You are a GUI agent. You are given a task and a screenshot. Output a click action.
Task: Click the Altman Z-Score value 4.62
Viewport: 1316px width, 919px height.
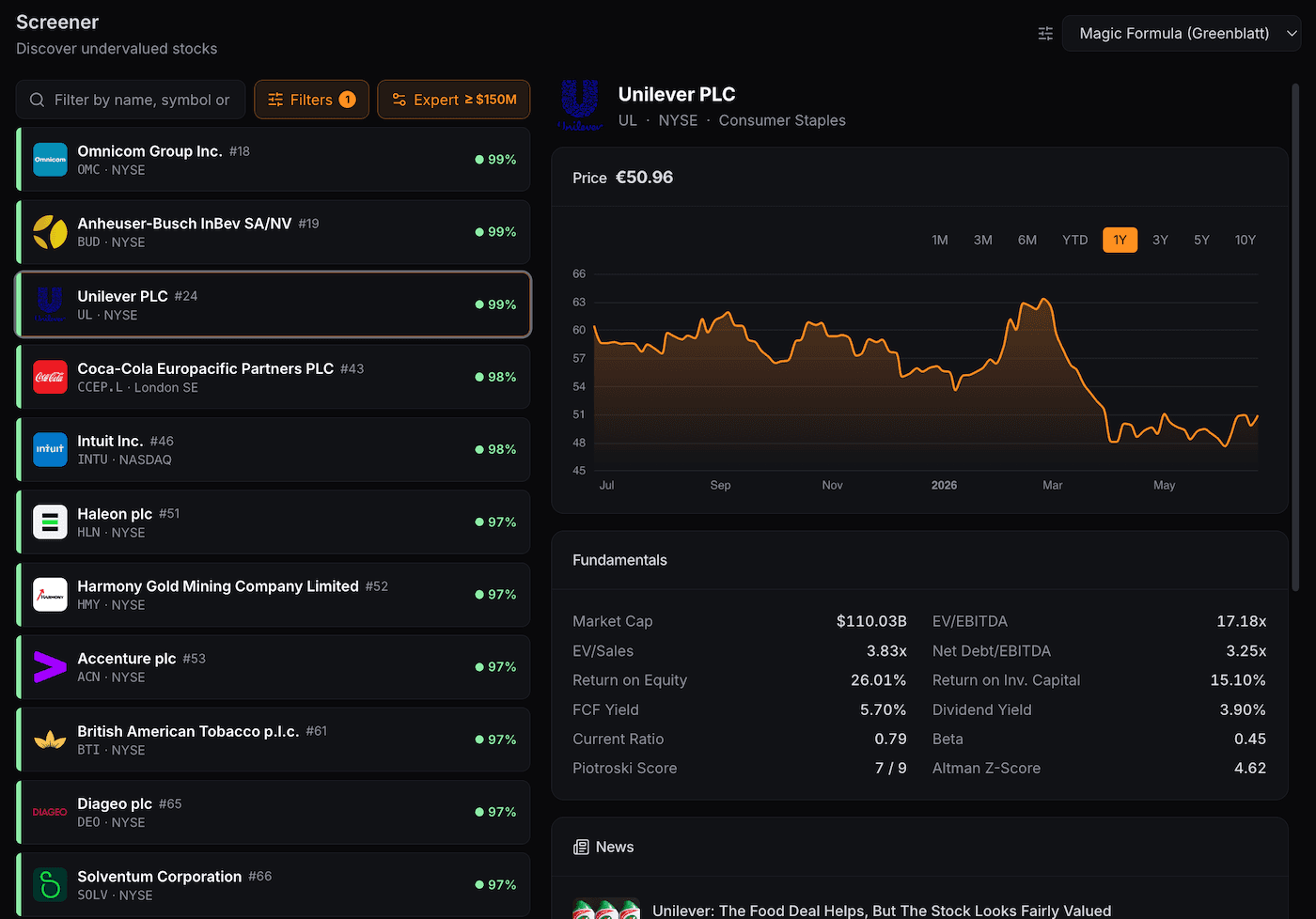pyautogui.click(x=1250, y=768)
